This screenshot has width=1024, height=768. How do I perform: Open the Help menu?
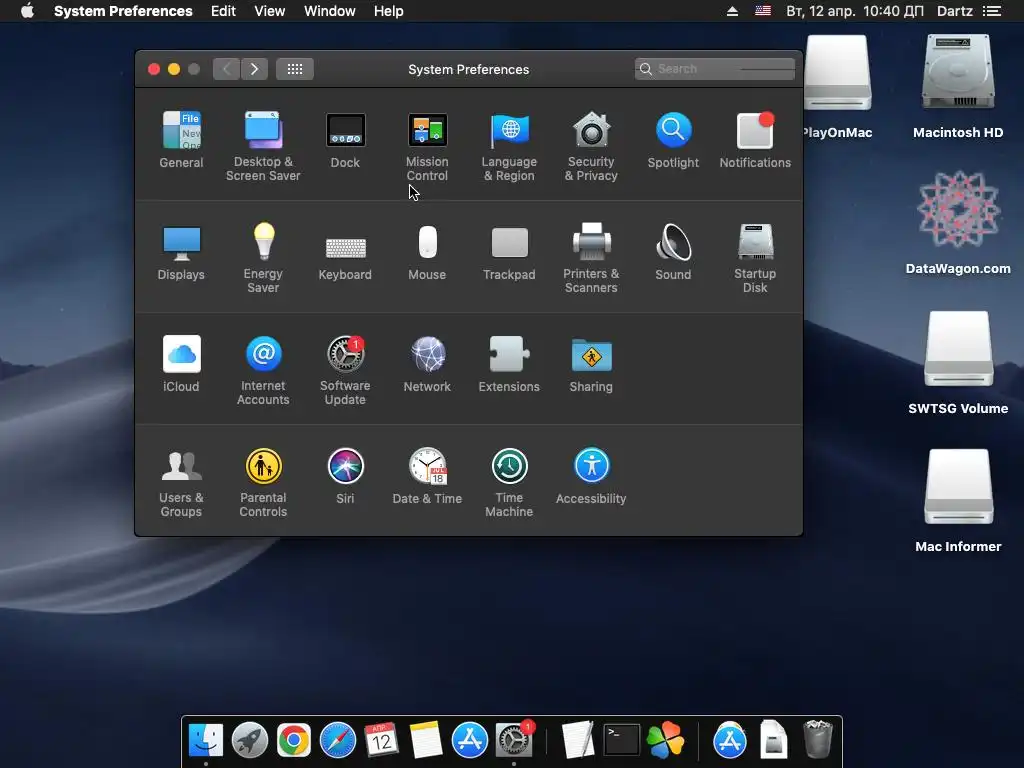pos(388,11)
